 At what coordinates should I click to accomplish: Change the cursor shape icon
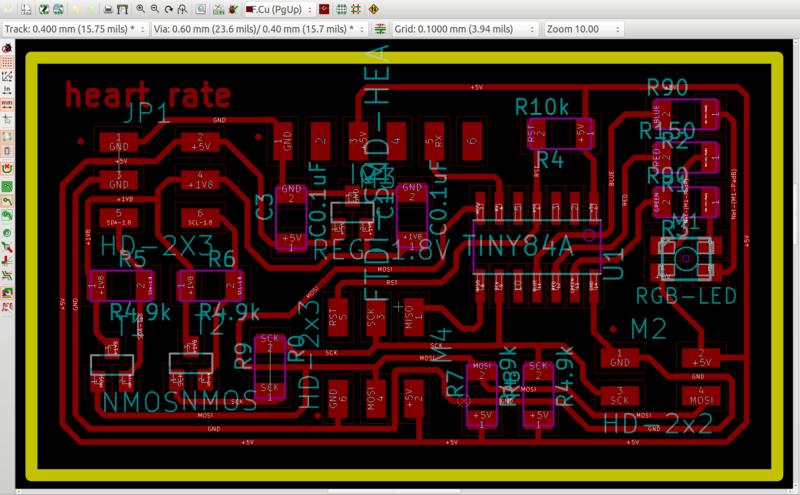(7, 119)
